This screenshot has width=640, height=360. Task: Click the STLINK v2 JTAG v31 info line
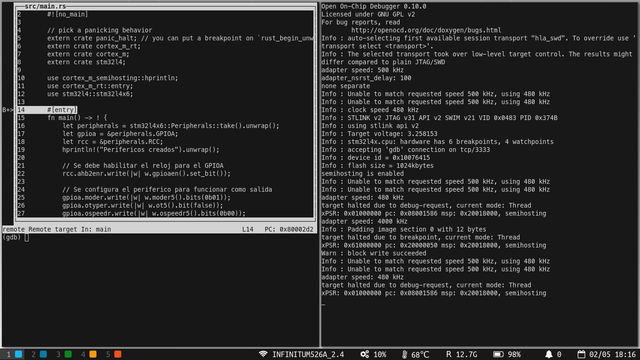439,118
